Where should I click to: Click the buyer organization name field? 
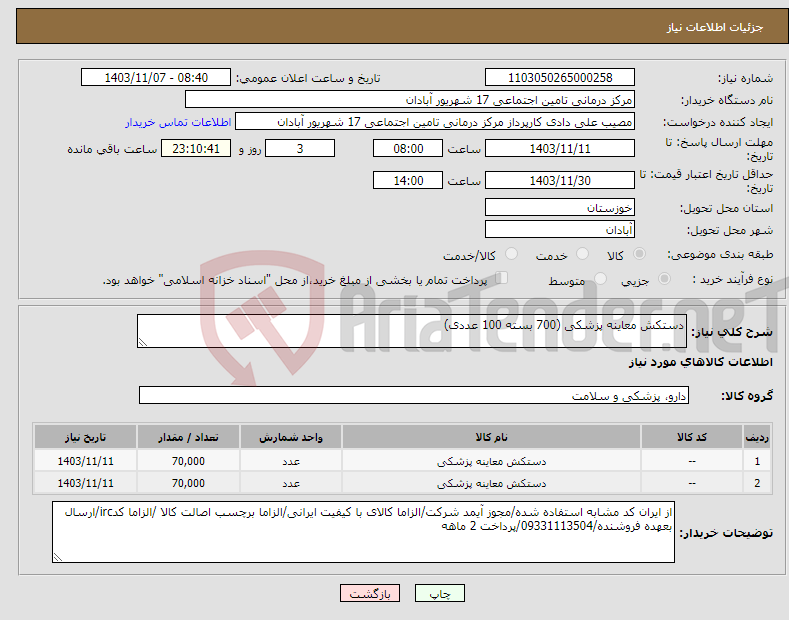click(410, 100)
